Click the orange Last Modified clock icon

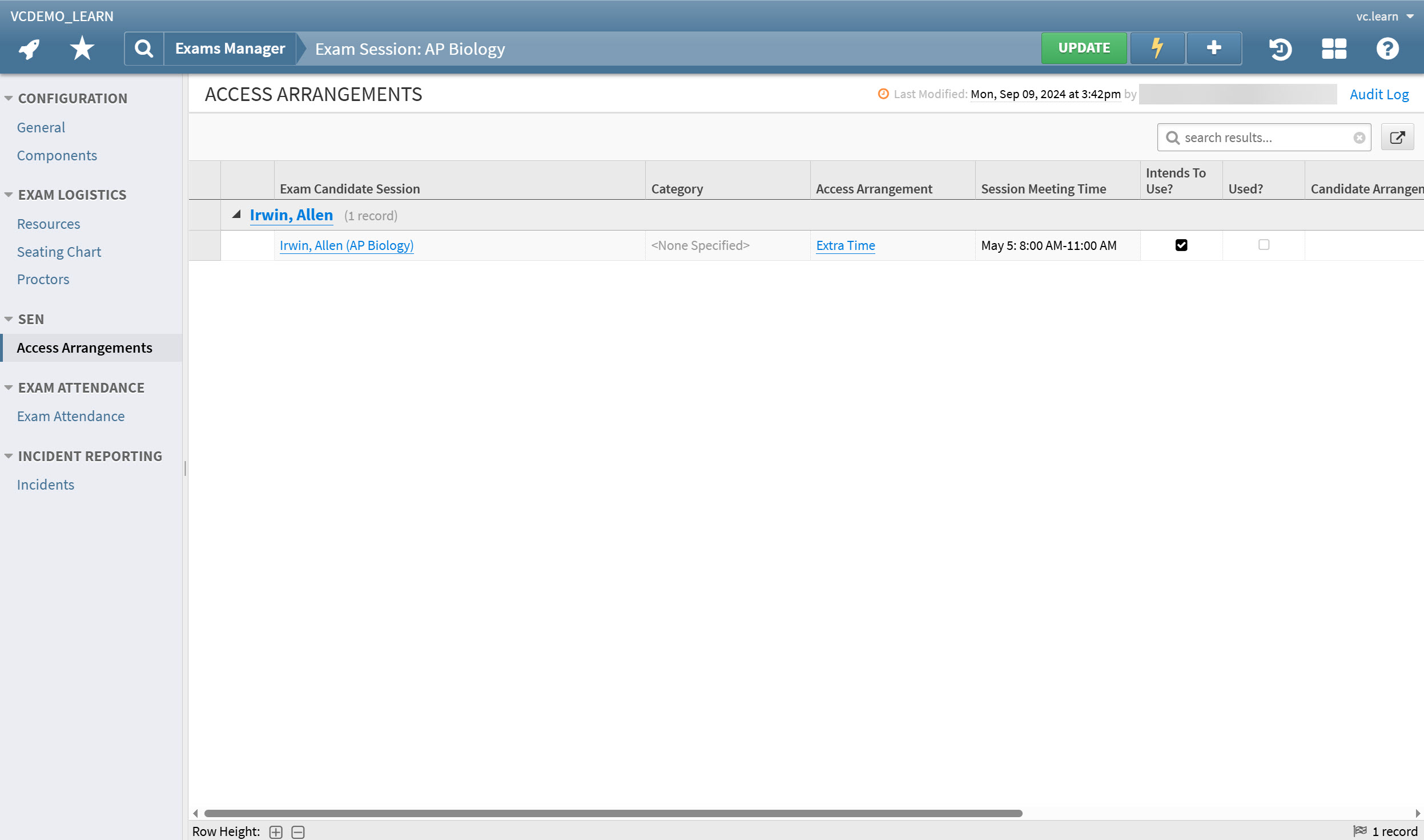point(883,94)
